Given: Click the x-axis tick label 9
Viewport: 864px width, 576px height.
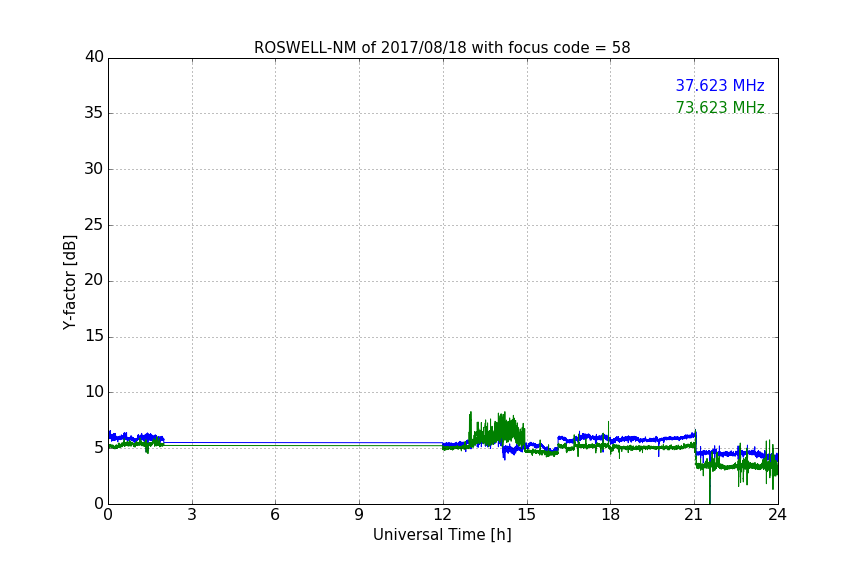Looking at the screenshot, I should (x=359, y=515).
